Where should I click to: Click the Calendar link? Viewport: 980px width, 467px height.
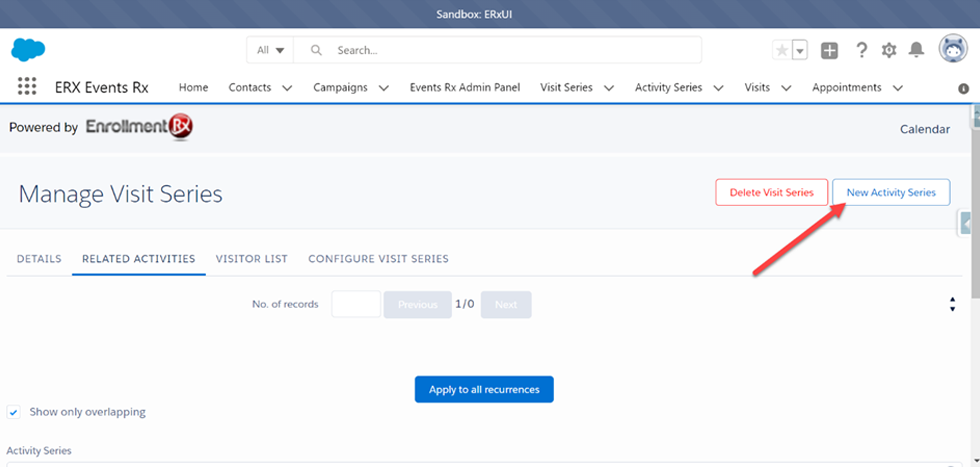(x=924, y=129)
